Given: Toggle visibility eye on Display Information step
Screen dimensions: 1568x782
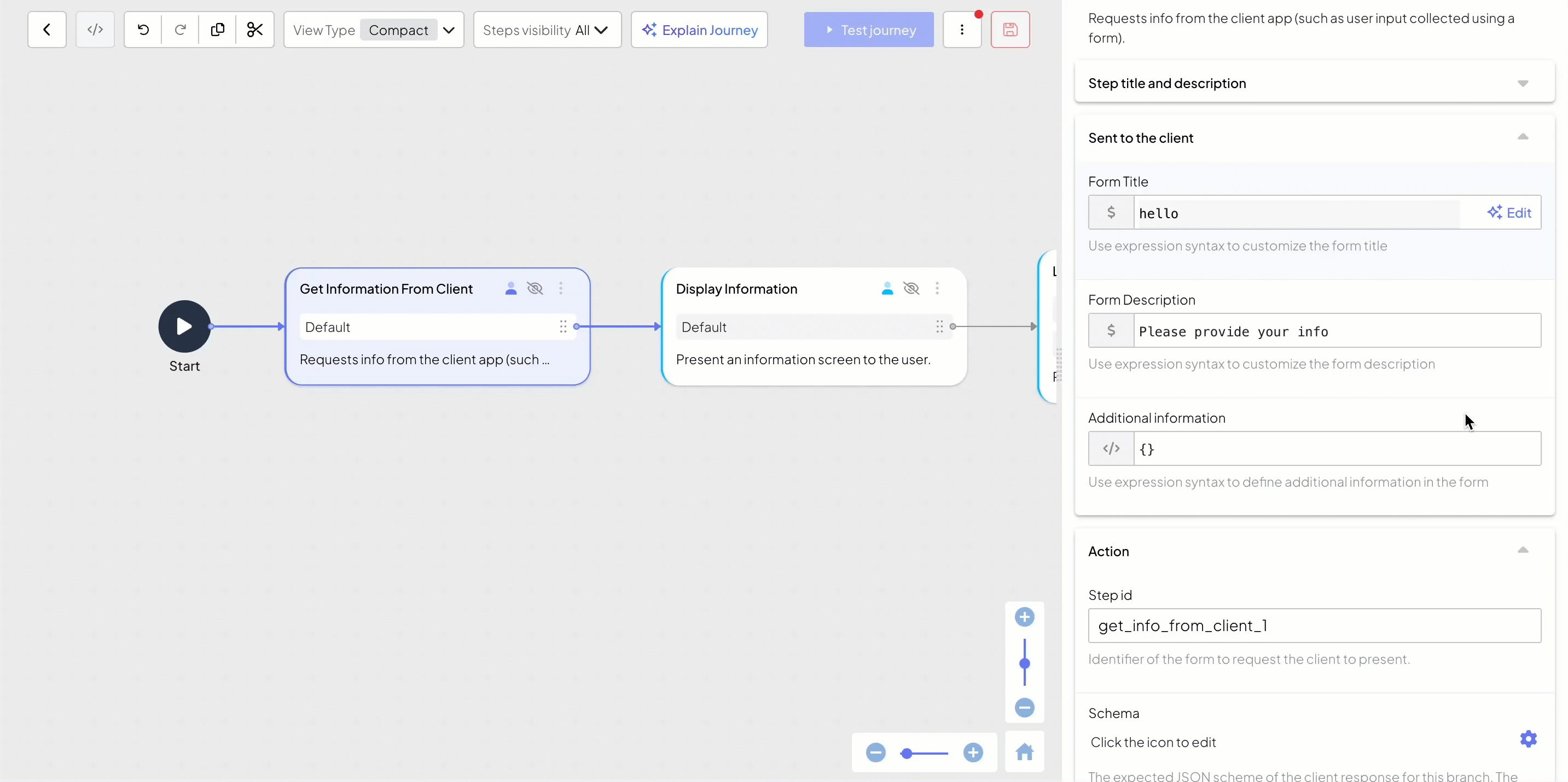Looking at the screenshot, I should pyautogui.click(x=911, y=288).
